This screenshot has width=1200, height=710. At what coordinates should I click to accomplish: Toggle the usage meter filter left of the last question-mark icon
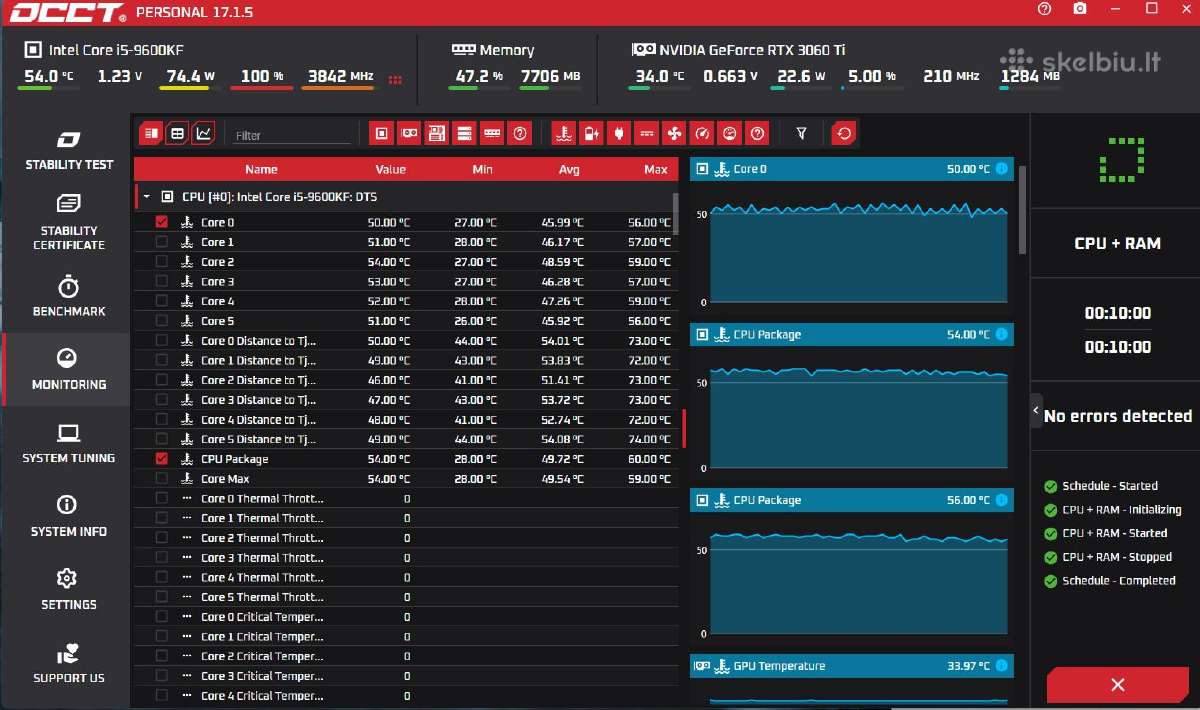(730, 133)
